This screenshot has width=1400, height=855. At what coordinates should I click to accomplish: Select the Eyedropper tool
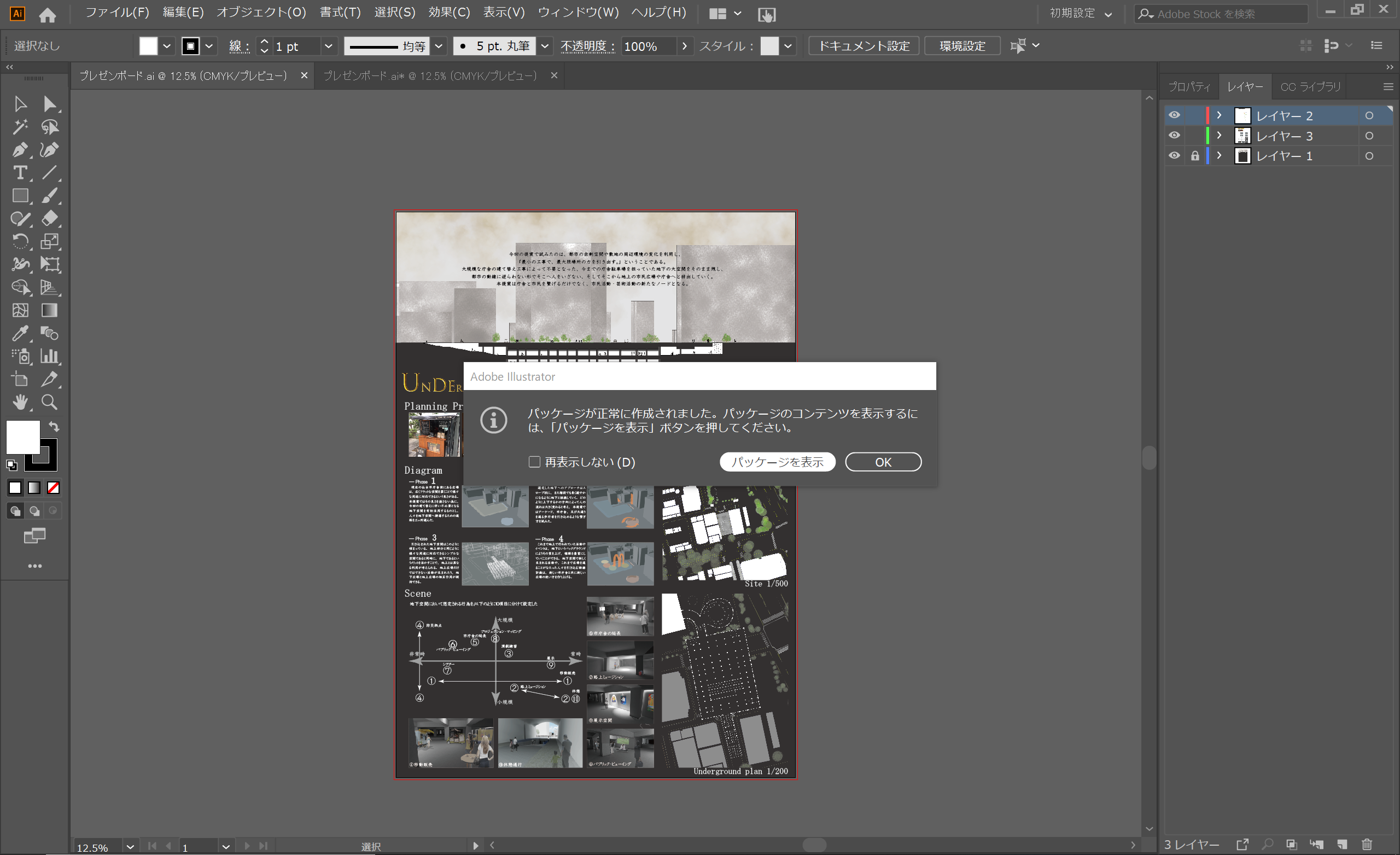(19, 333)
